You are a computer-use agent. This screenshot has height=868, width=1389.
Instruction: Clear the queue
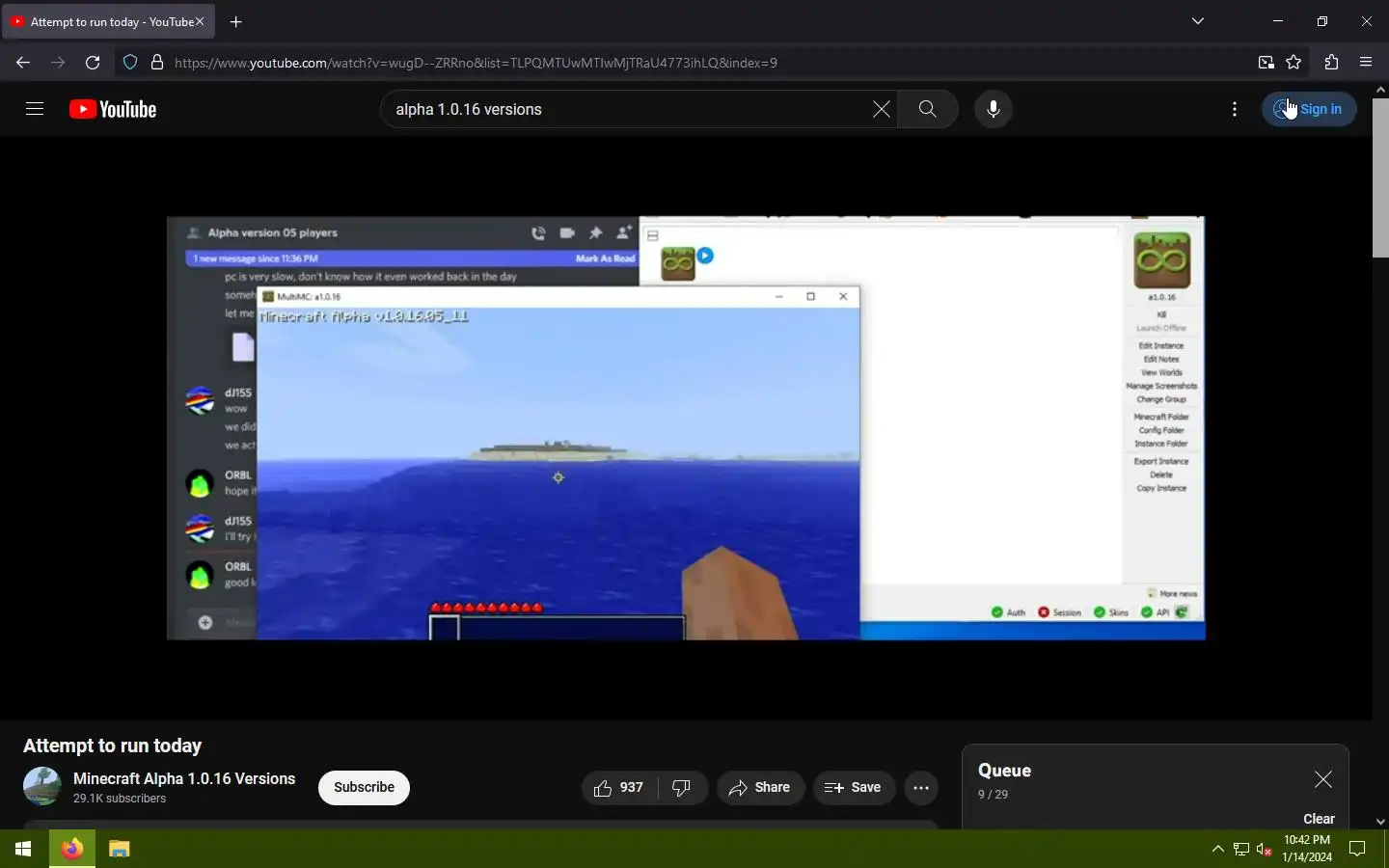point(1319,819)
